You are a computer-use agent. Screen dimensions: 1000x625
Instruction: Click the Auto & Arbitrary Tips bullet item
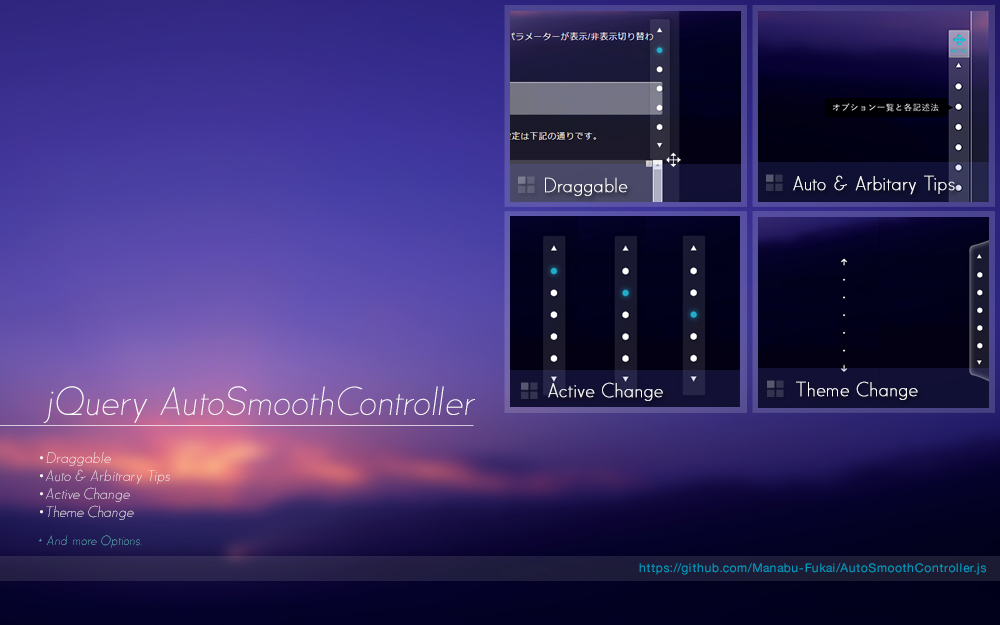108,476
